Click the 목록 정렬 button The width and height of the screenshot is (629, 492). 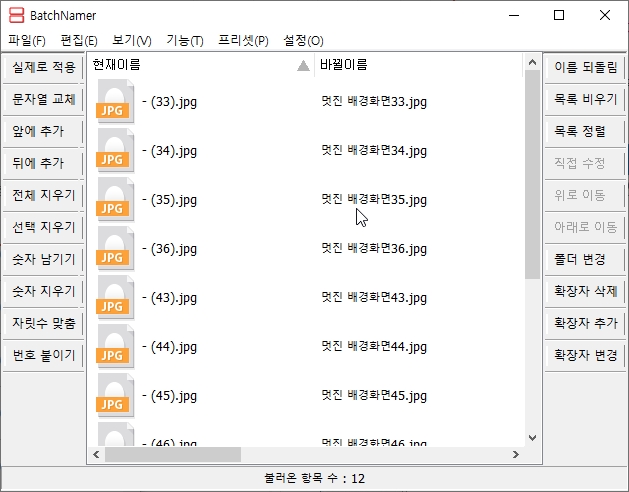[x=585, y=131]
